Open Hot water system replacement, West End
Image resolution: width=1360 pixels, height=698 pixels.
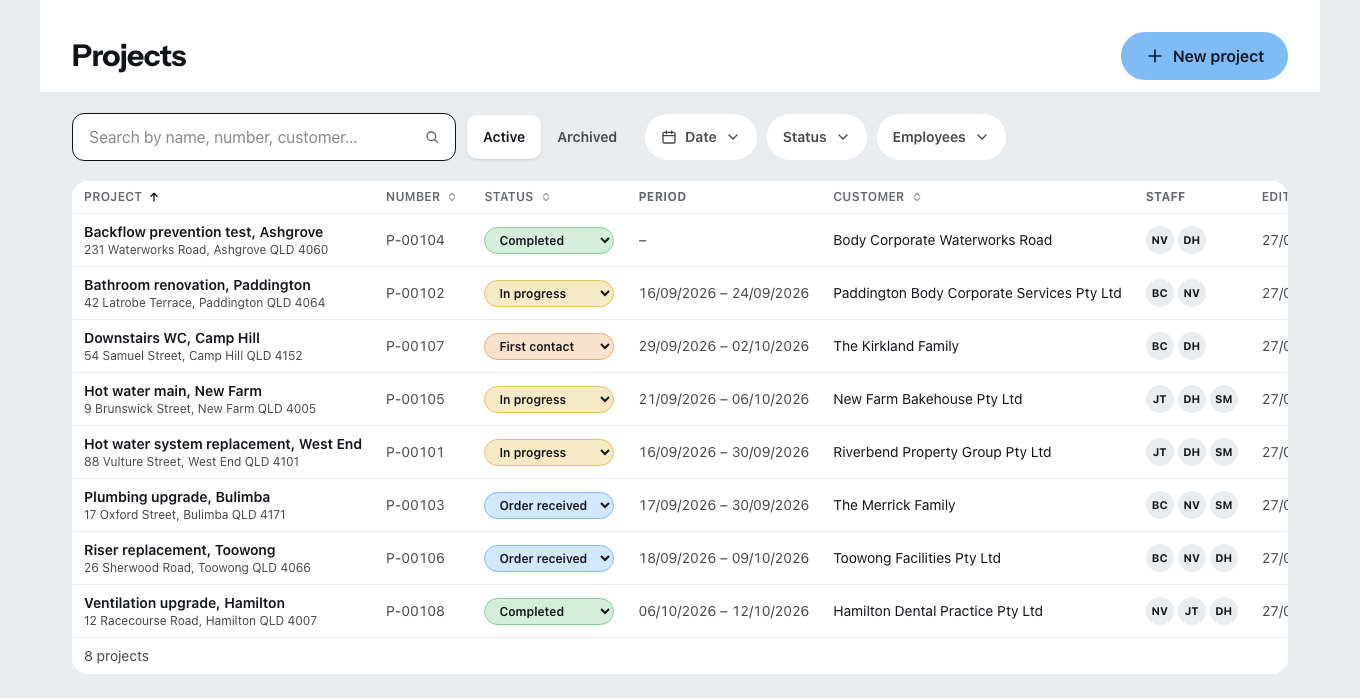(x=223, y=444)
